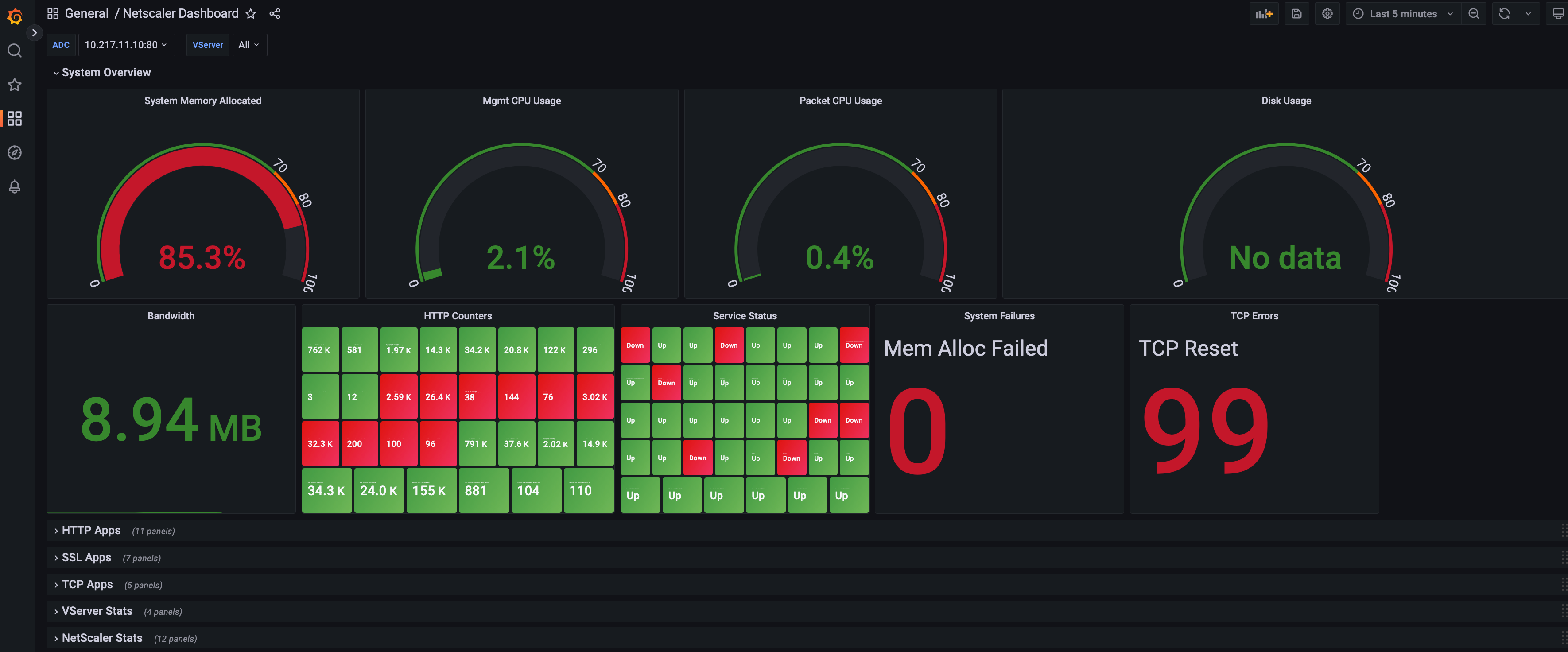Open the search dashboards icon
This screenshot has height=652, width=1568.
click(x=15, y=50)
